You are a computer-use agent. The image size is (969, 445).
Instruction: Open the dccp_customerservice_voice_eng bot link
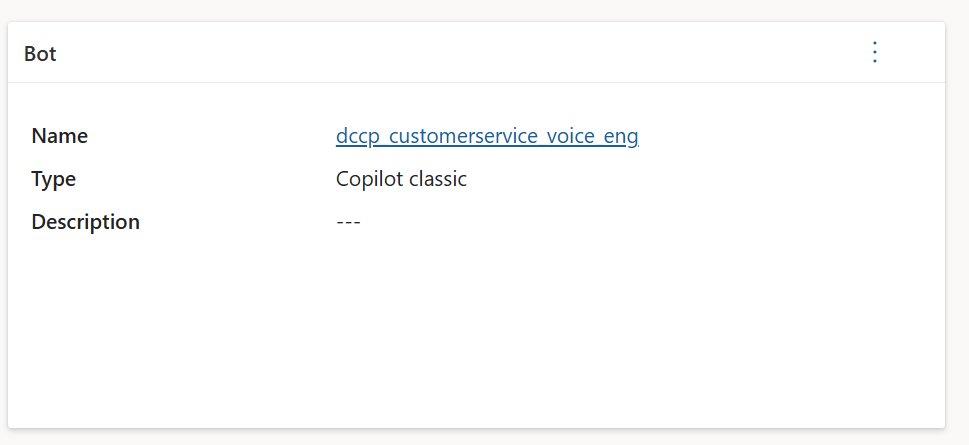click(487, 136)
